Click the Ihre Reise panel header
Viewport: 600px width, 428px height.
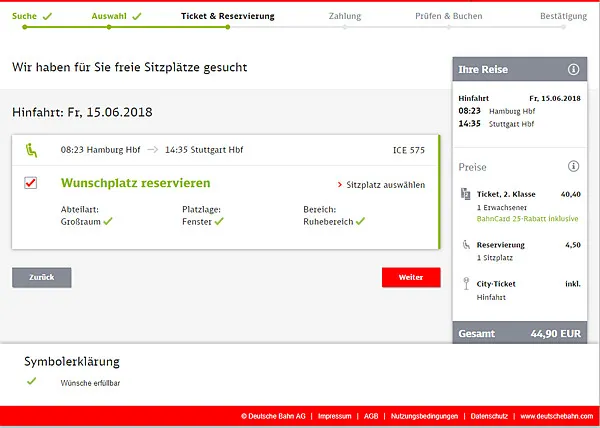click(520, 69)
